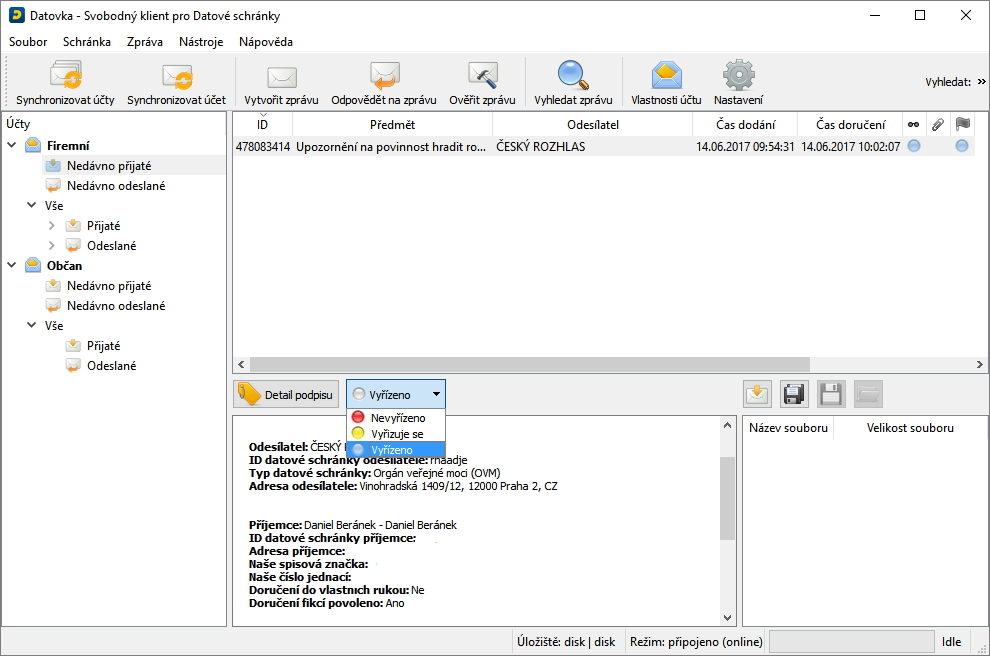Expand Přijaté under Firemní Vše
The height and width of the screenshot is (656, 990).
point(52,225)
